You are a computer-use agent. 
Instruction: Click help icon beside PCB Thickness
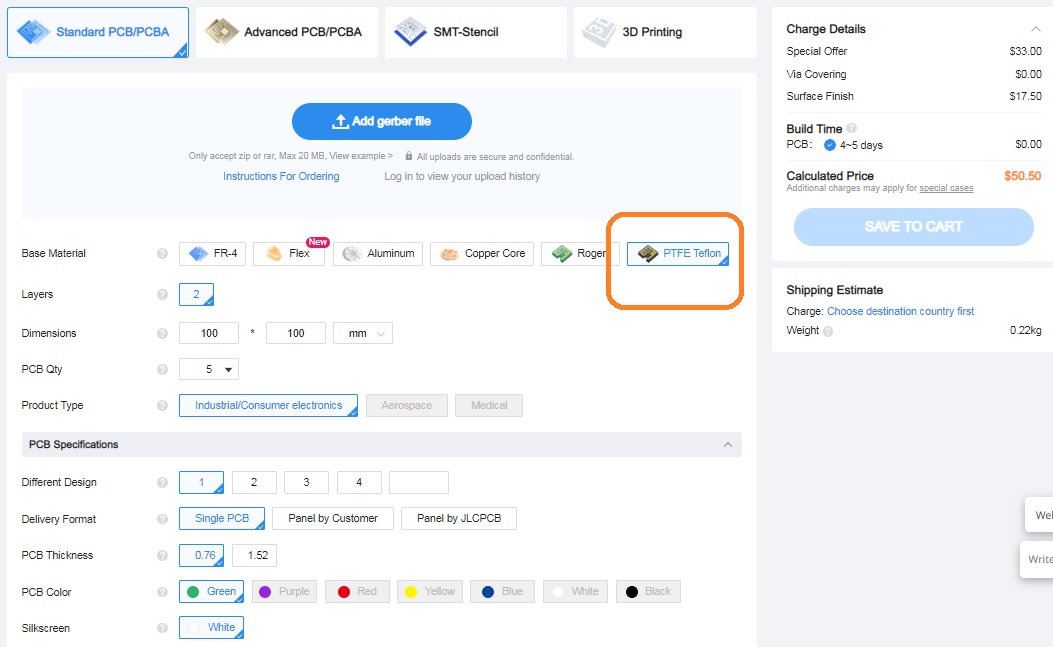(x=163, y=556)
